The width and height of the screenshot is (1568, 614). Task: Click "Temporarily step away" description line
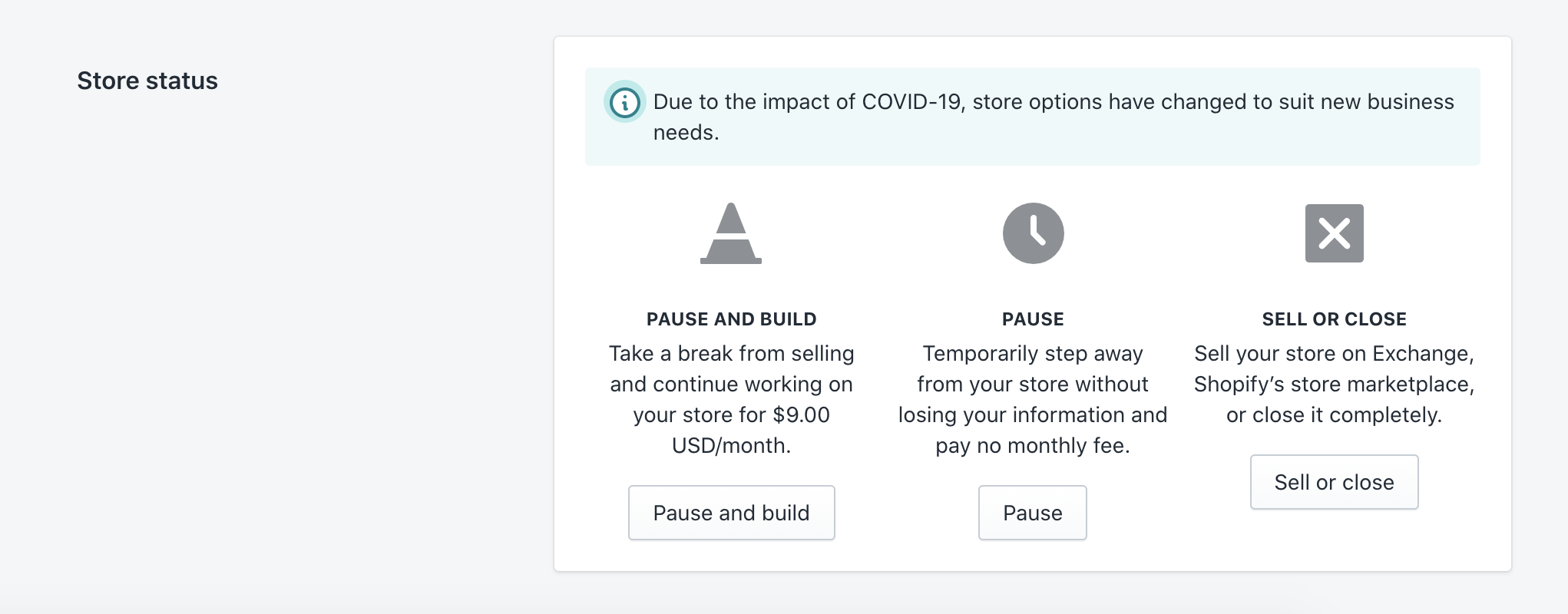point(1033,354)
